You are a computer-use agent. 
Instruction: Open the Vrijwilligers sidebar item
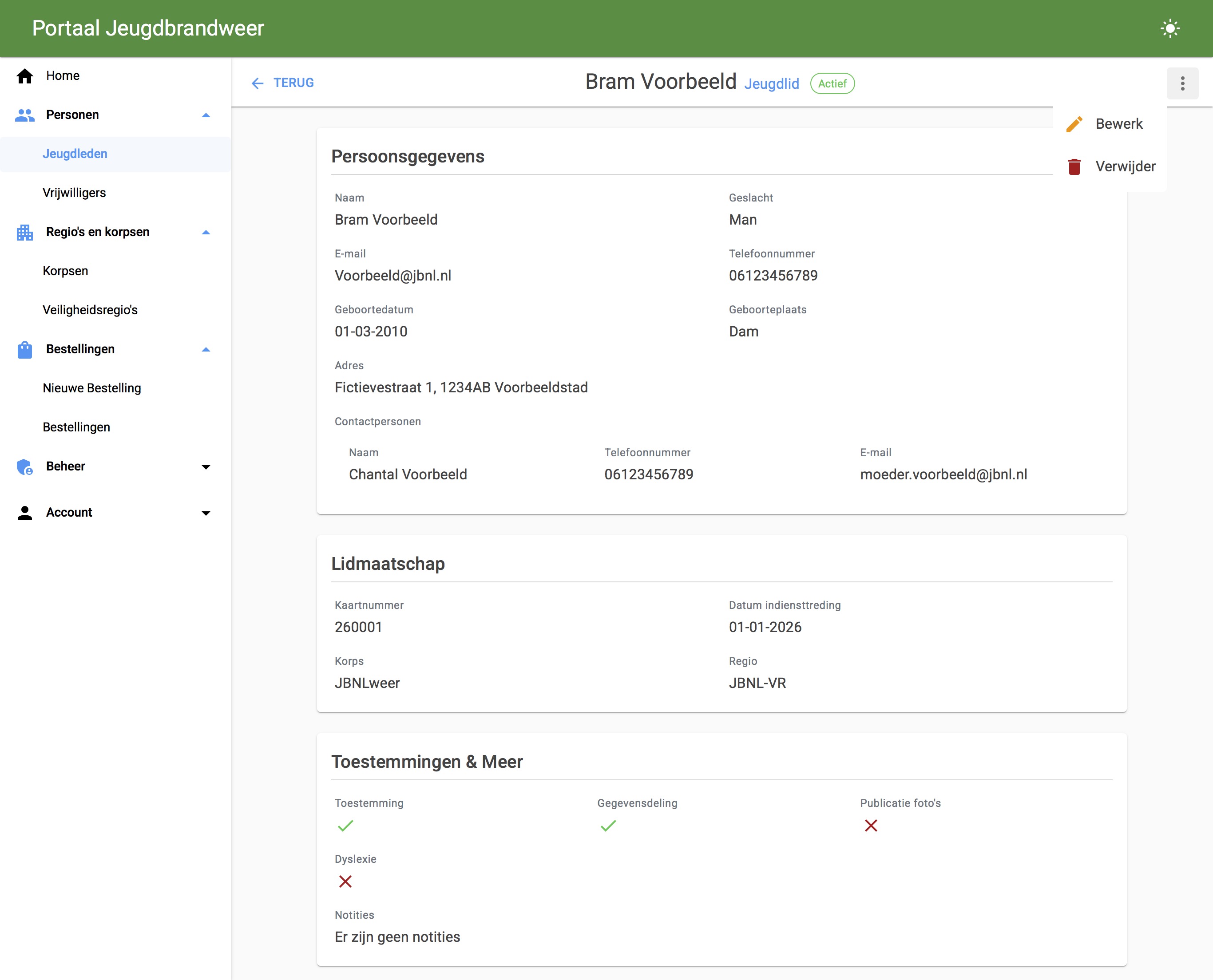click(115, 193)
